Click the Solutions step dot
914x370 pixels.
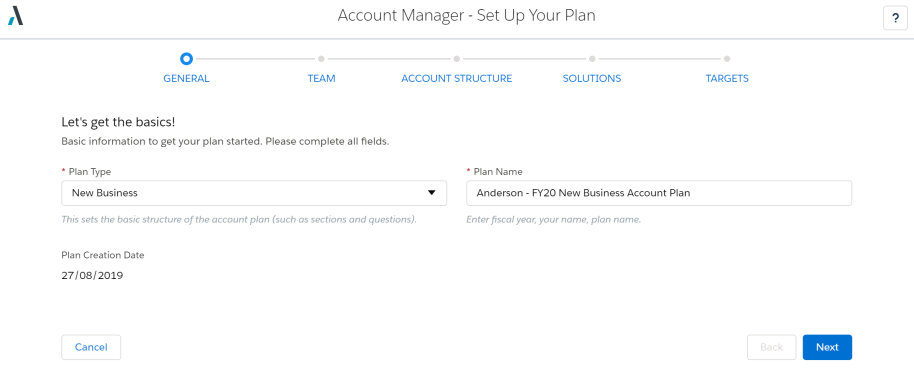592,59
